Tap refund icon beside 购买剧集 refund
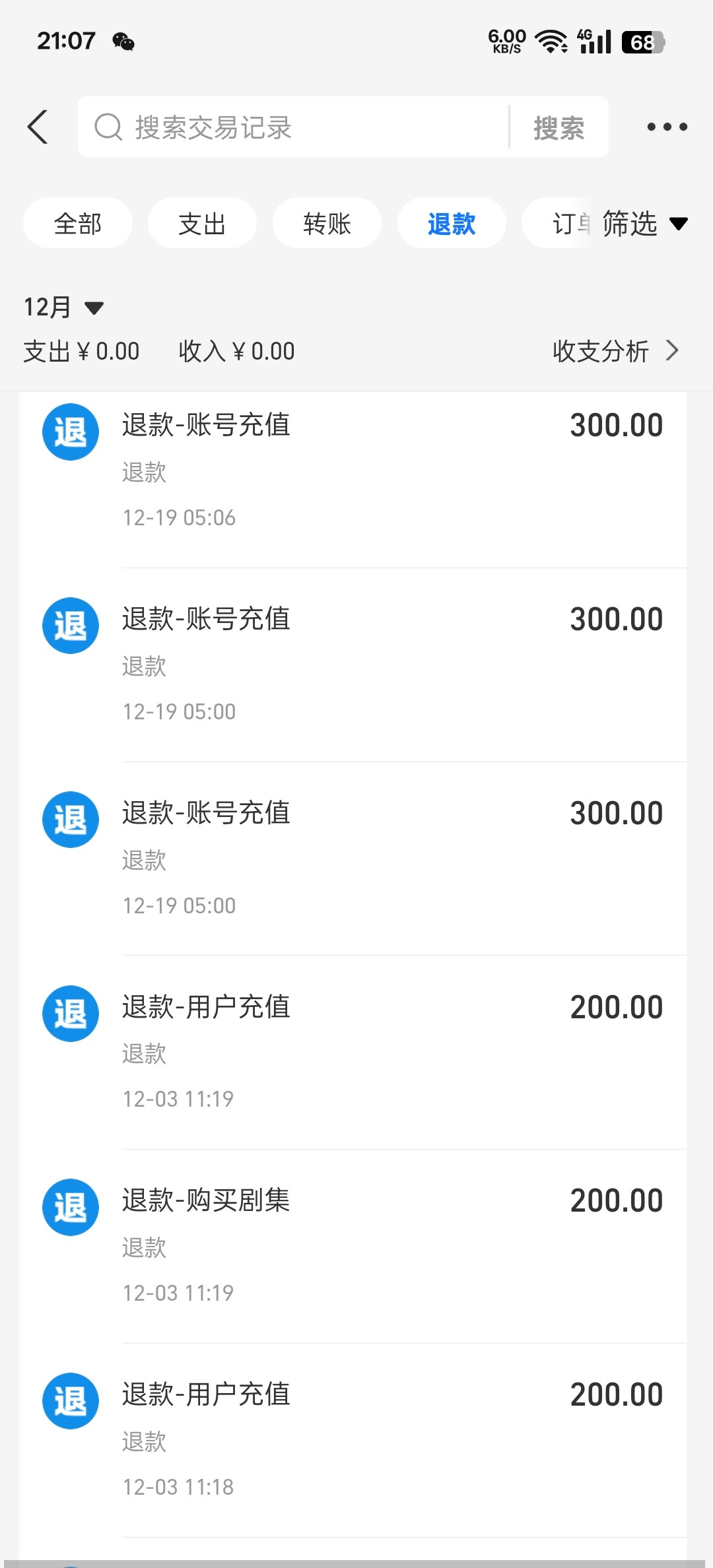The width and height of the screenshot is (713, 1568). click(x=71, y=1207)
